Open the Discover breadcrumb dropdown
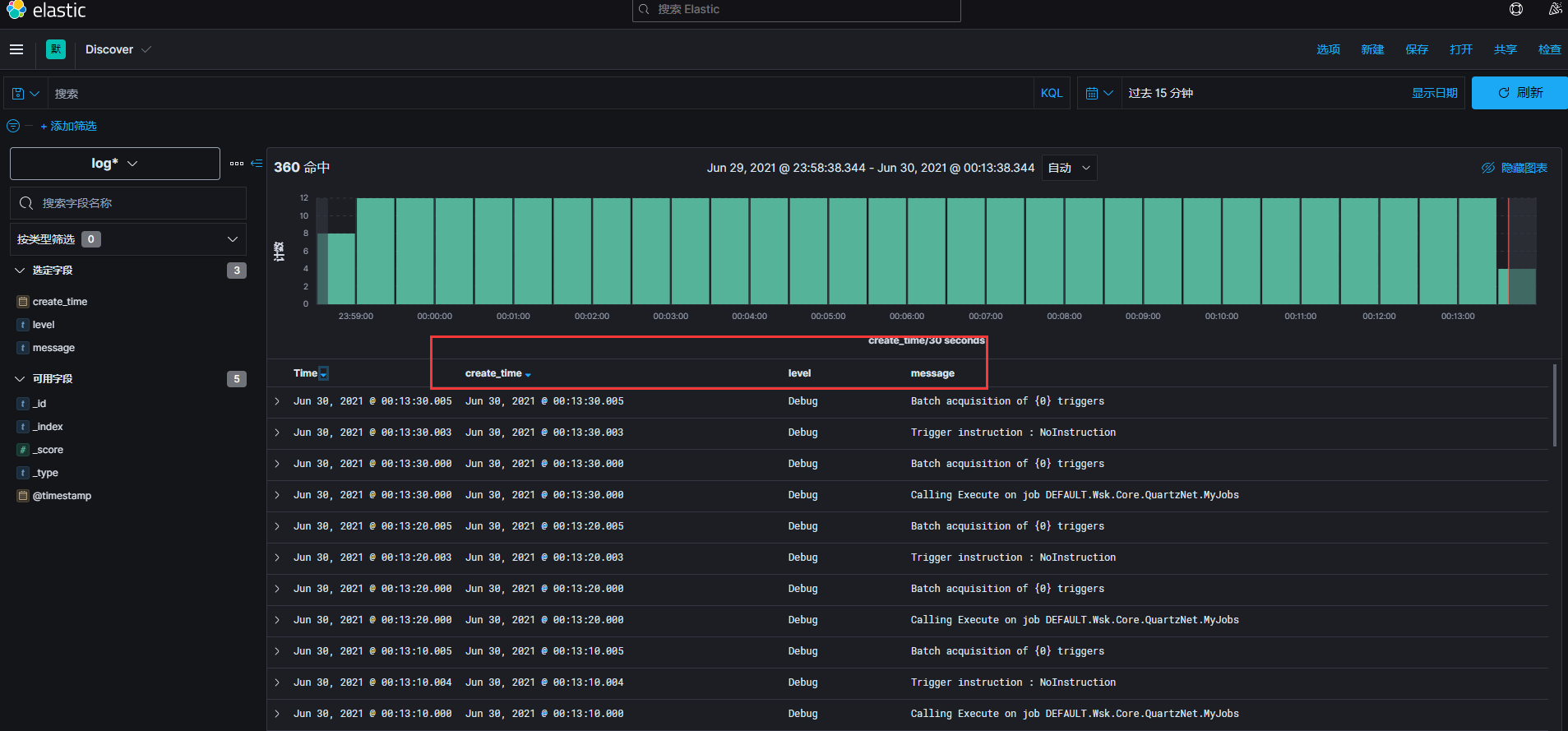The height and width of the screenshot is (731, 1568). pos(118,49)
